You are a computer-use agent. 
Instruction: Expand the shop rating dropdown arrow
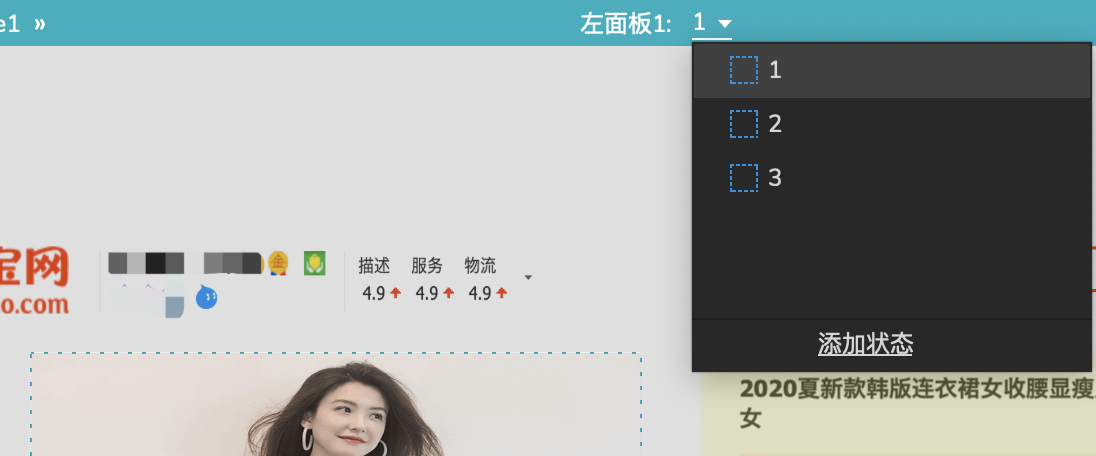tap(528, 278)
